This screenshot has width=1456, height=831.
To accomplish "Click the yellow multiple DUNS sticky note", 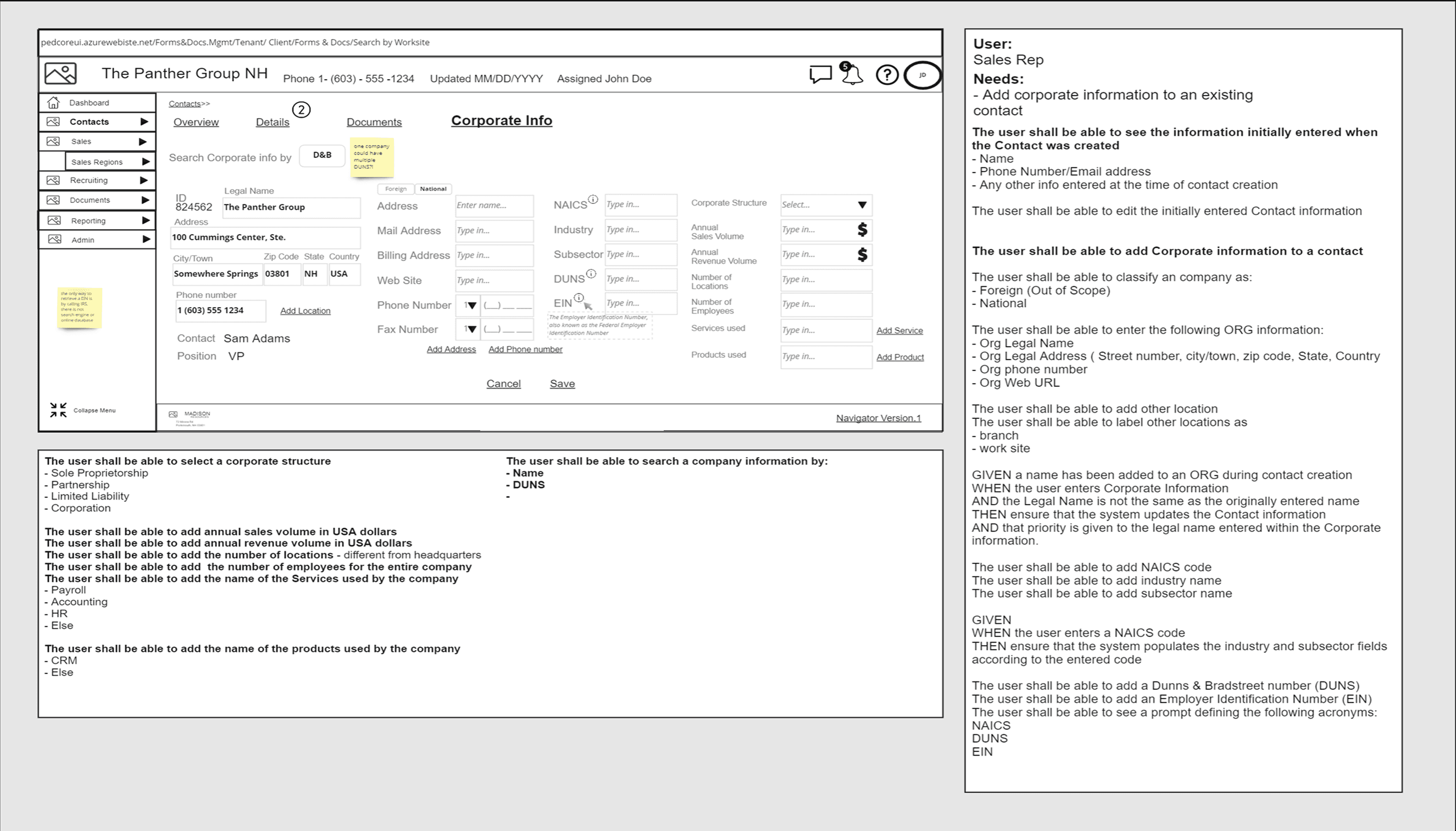I will pyautogui.click(x=371, y=157).
